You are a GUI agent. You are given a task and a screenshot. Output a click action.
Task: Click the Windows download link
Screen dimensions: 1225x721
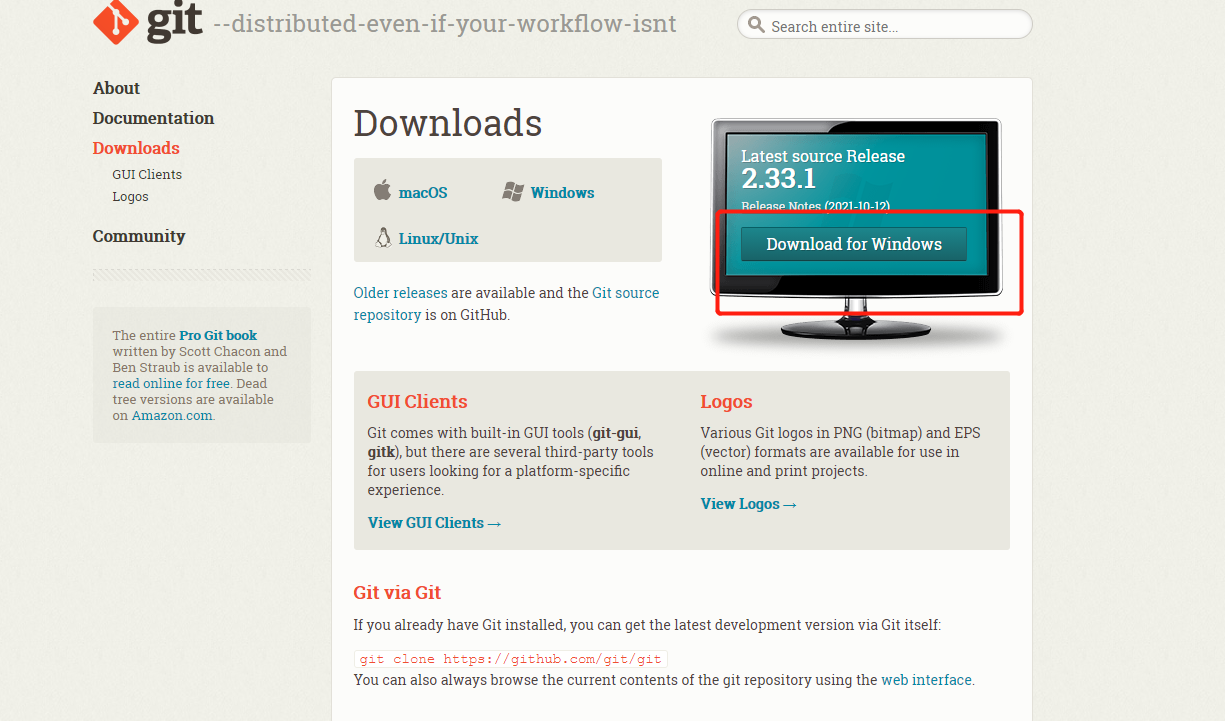[562, 192]
